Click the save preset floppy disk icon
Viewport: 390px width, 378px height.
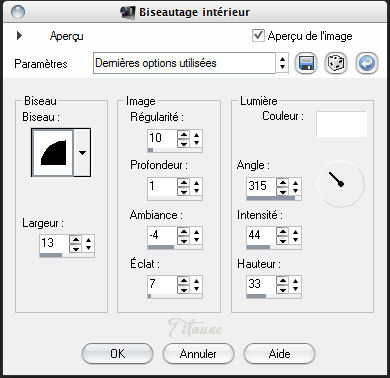(306, 63)
